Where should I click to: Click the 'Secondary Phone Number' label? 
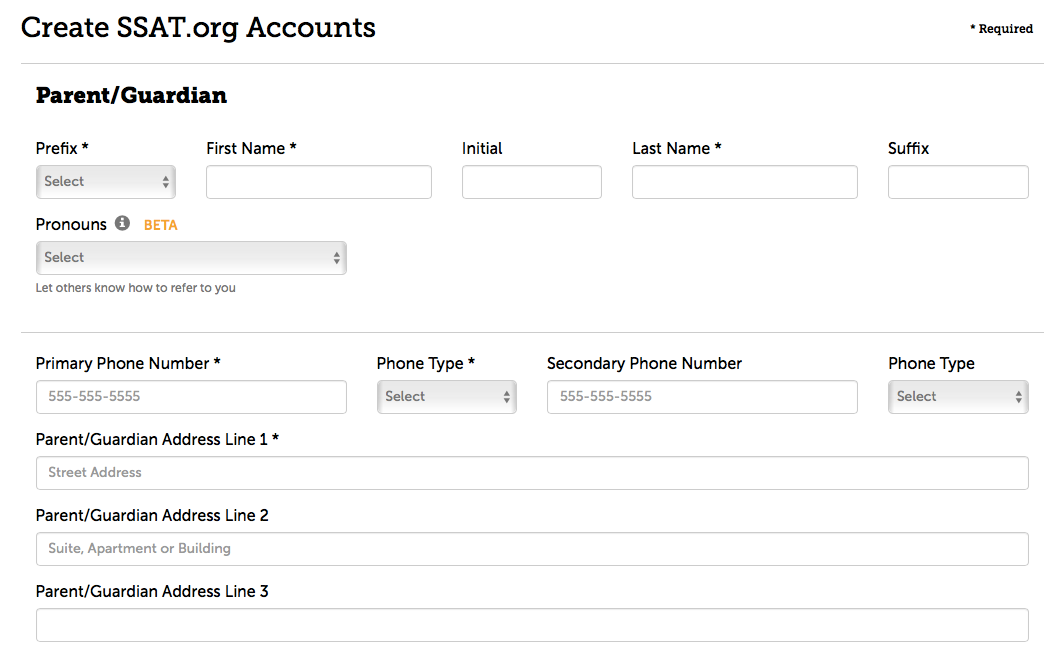(x=644, y=364)
